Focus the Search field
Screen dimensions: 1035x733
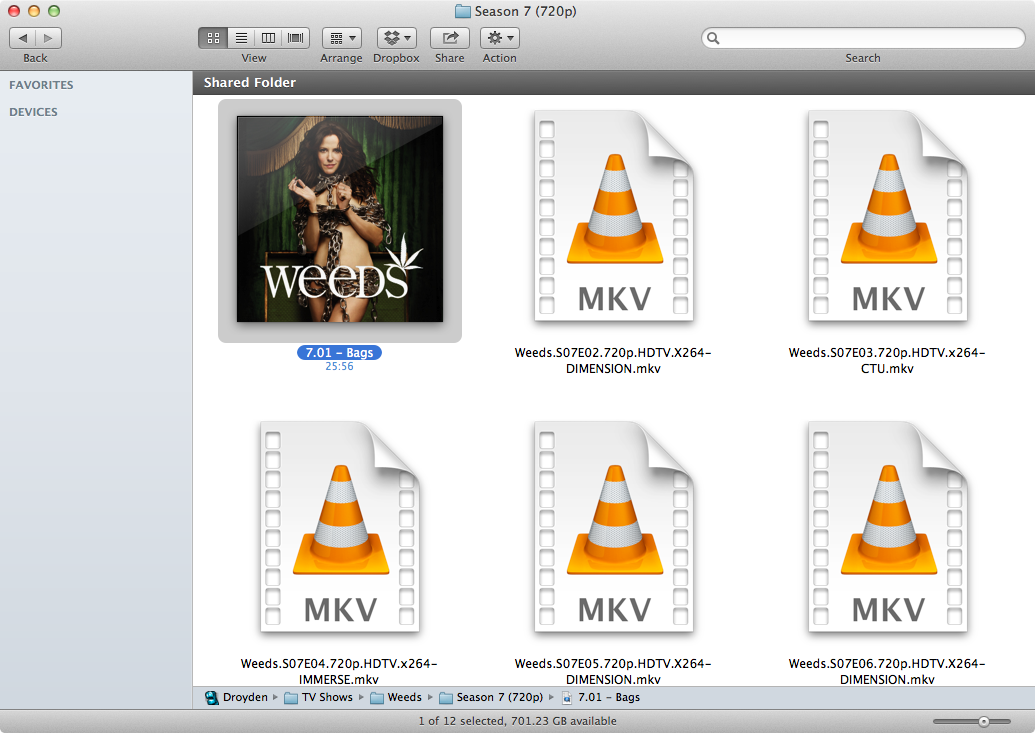863,38
